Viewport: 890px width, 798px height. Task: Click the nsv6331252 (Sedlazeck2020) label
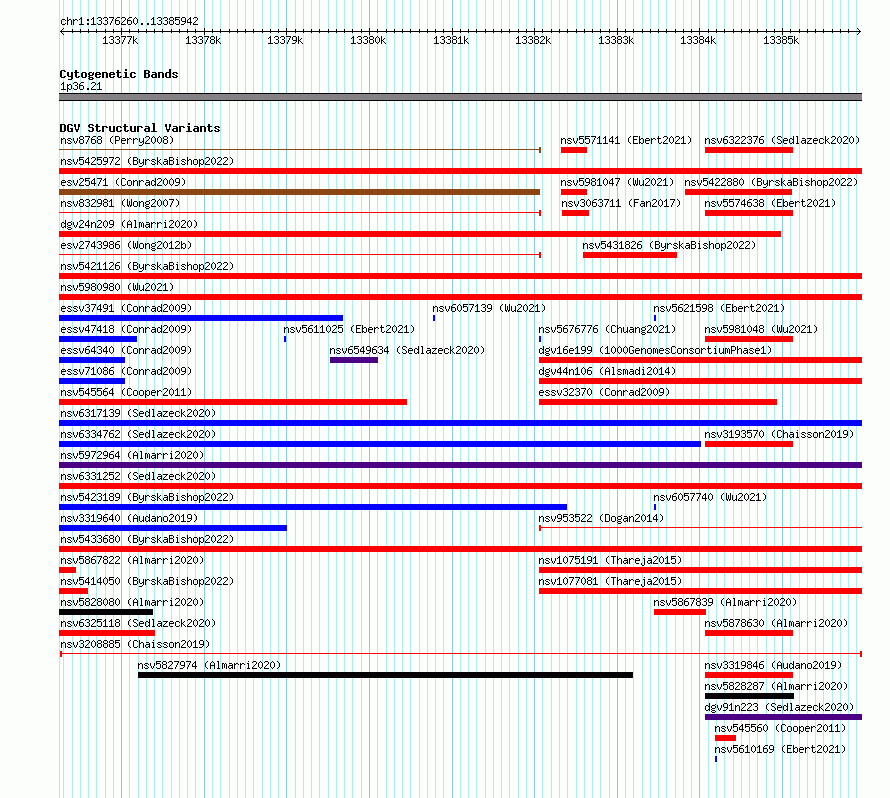pos(138,476)
